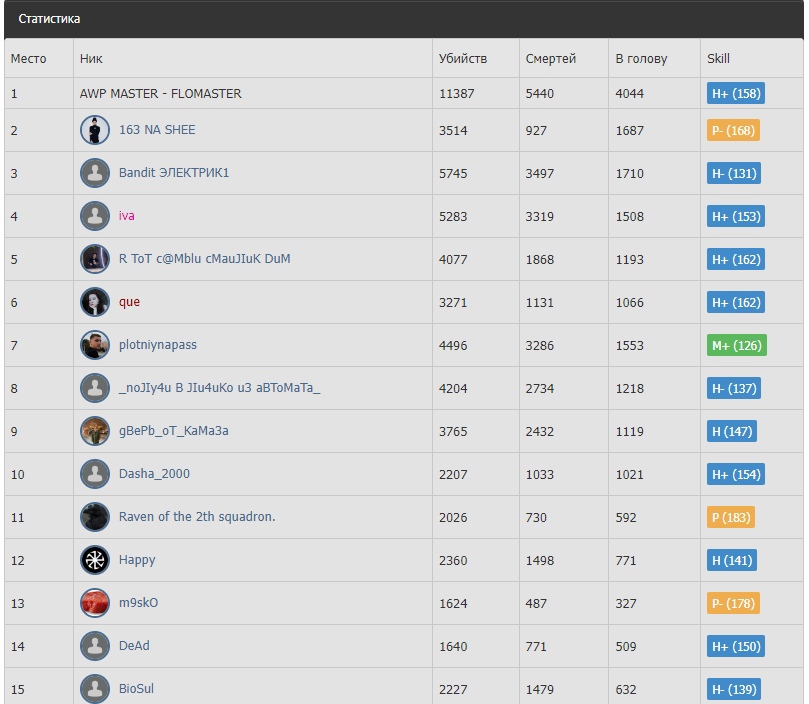This screenshot has width=809, height=704.
Task: Click the Смертей column header
Action: 551,59
